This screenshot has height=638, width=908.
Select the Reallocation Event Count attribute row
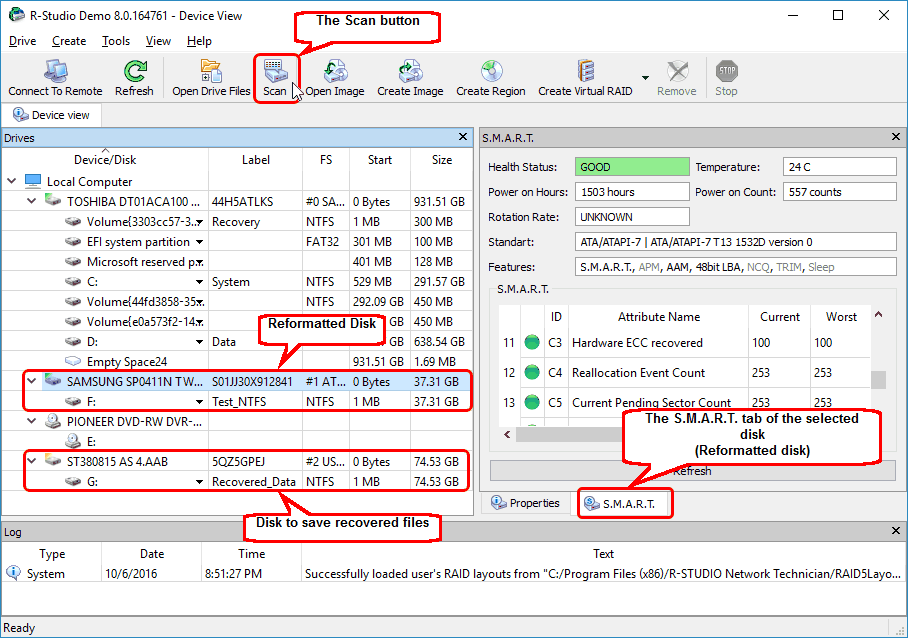pyautogui.click(x=684, y=373)
